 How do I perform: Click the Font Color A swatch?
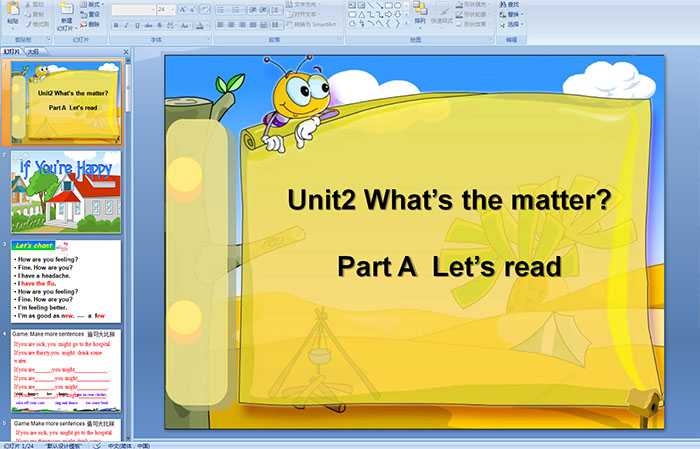click(x=200, y=25)
